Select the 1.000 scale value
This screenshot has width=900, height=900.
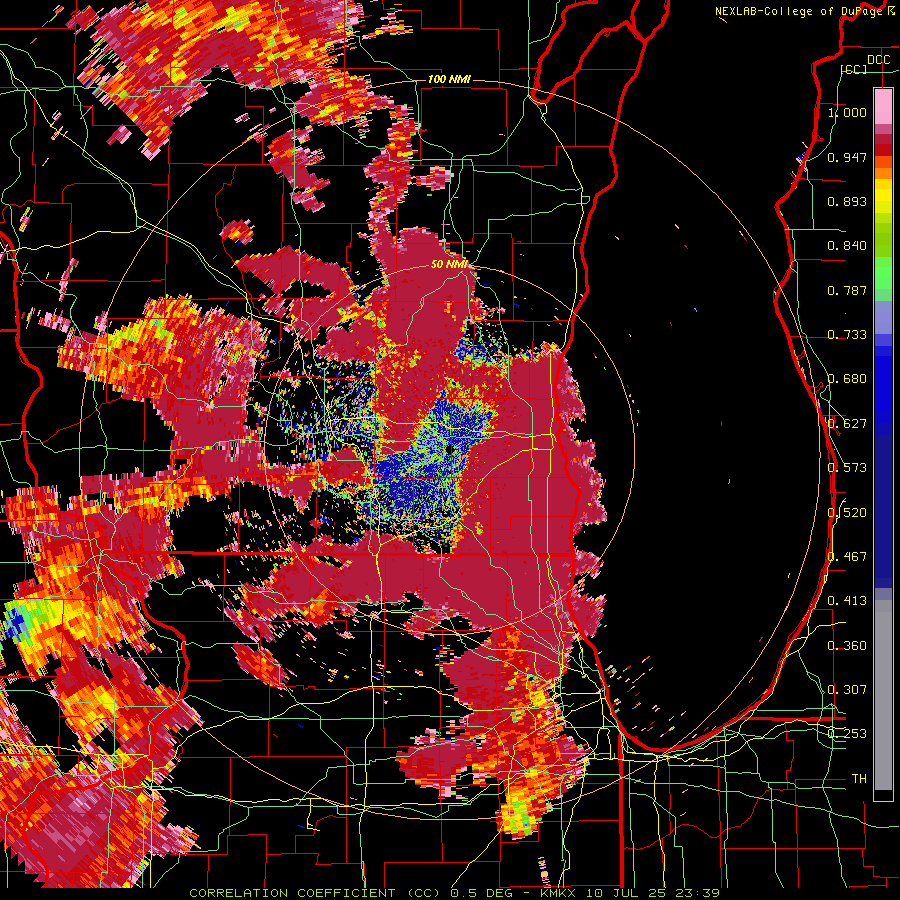coord(847,112)
